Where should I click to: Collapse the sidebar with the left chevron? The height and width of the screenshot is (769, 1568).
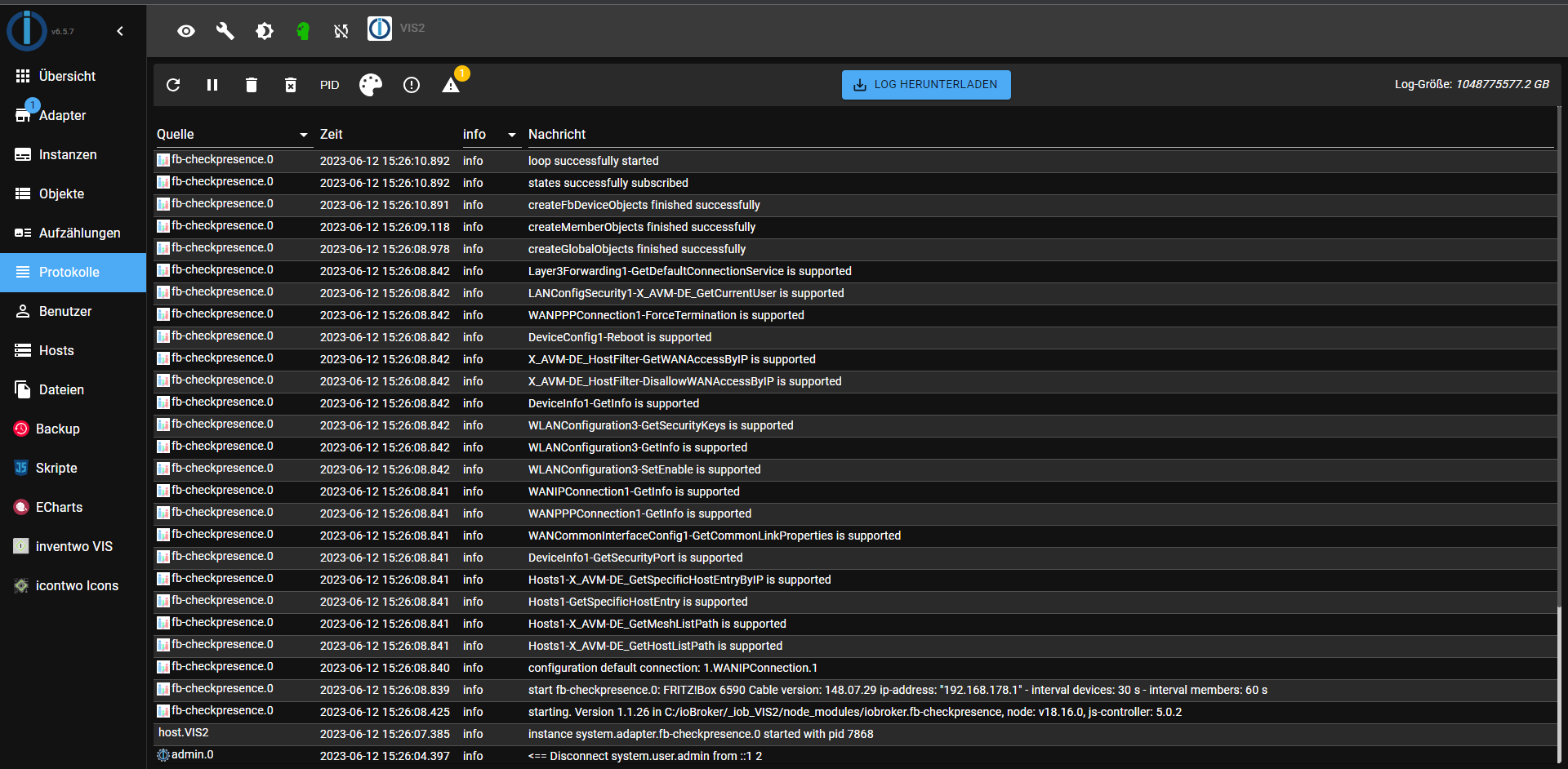[x=120, y=31]
